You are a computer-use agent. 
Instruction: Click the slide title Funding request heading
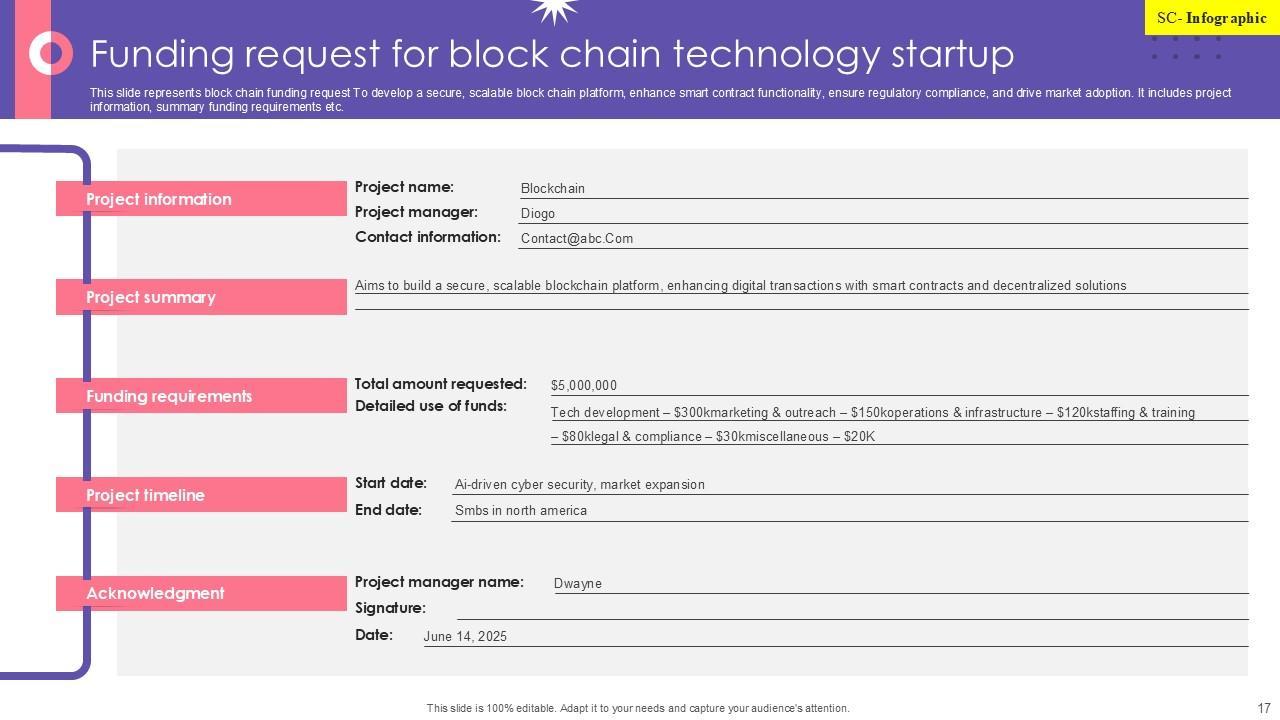point(552,54)
